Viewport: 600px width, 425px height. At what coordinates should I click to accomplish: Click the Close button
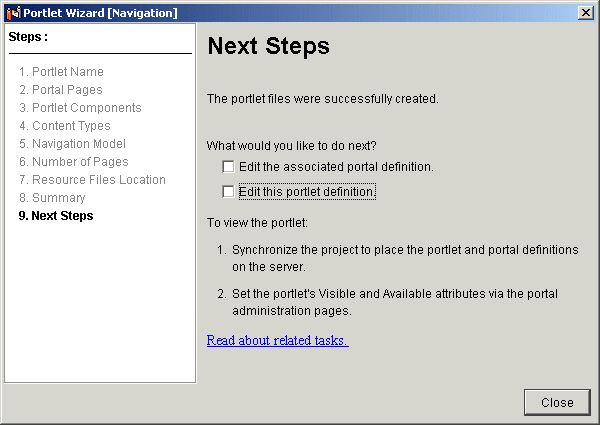[x=557, y=402]
